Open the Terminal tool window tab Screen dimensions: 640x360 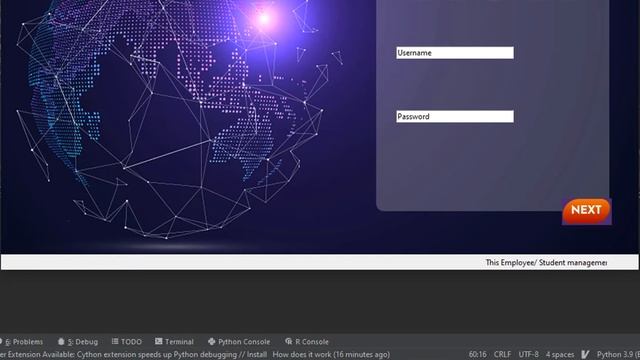pos(174,342)
